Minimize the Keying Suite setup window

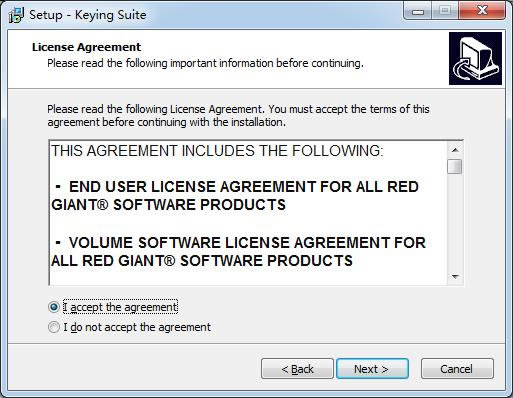click(418, 11)
